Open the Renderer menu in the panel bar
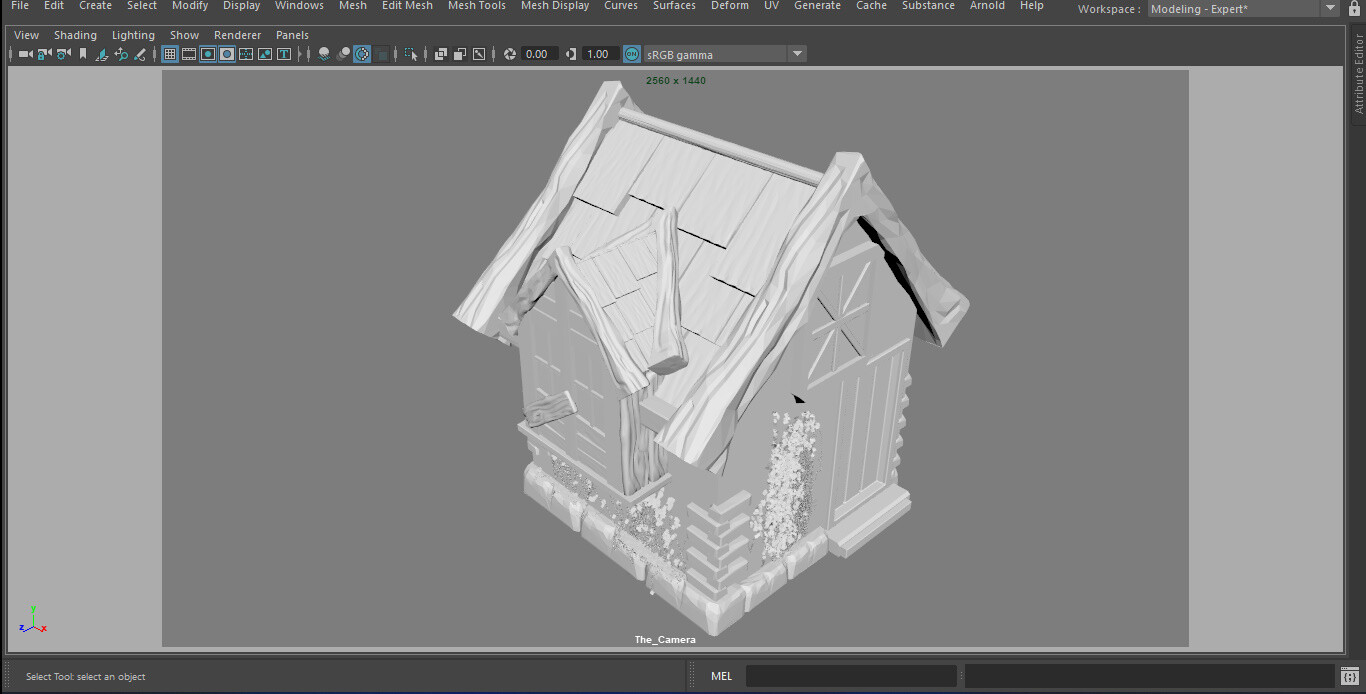Viewport: 1366px width, 694px height. pos(237,34)
